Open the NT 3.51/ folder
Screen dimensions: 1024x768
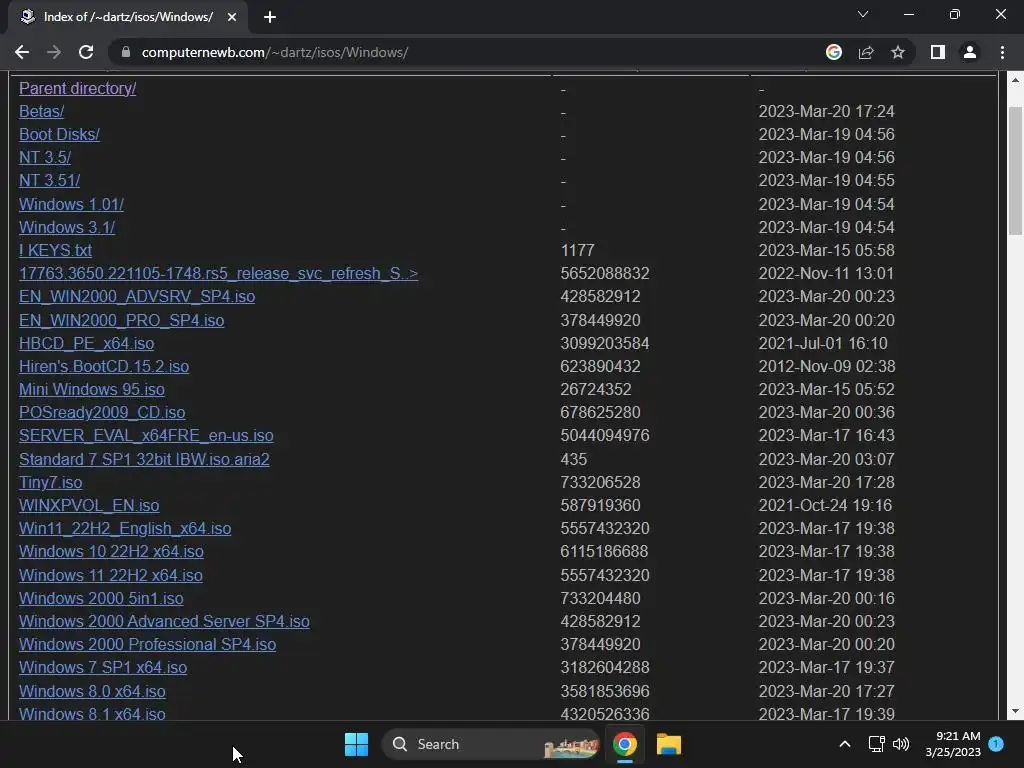point(50,180)
